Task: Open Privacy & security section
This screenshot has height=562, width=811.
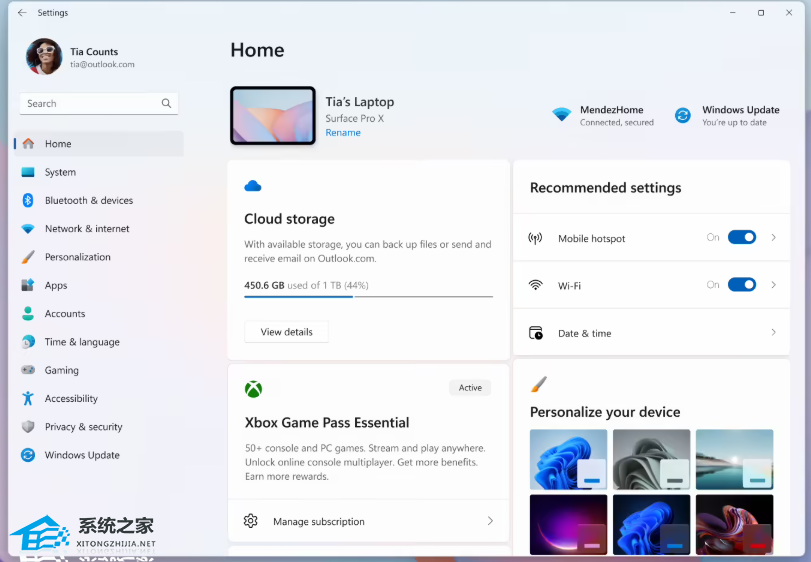Action: pos(99,427)
